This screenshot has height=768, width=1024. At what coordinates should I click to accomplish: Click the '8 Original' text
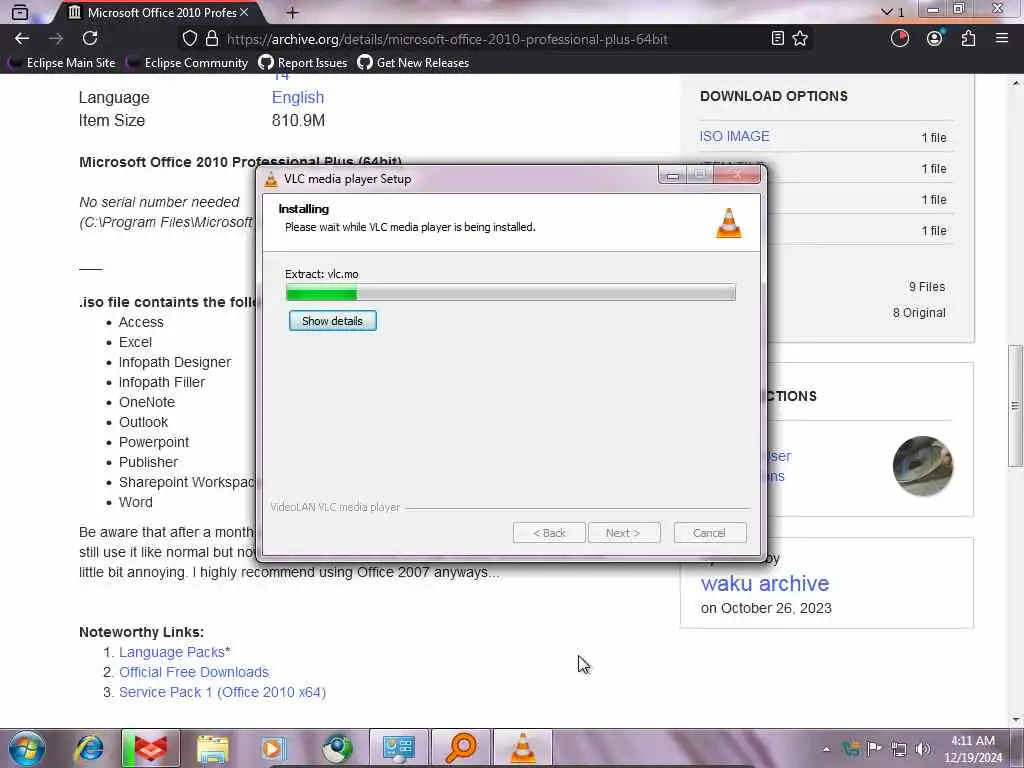tap(919, 313)
